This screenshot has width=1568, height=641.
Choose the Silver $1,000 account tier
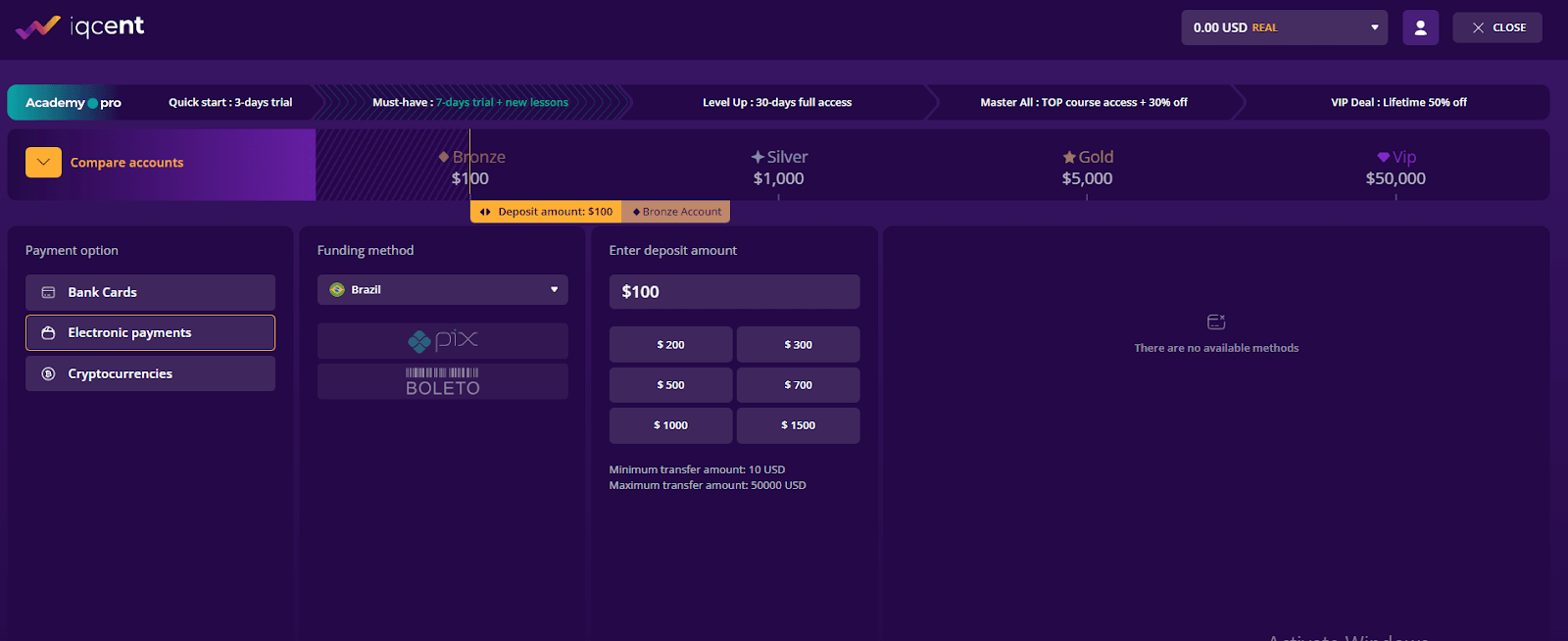click(779, 168)
